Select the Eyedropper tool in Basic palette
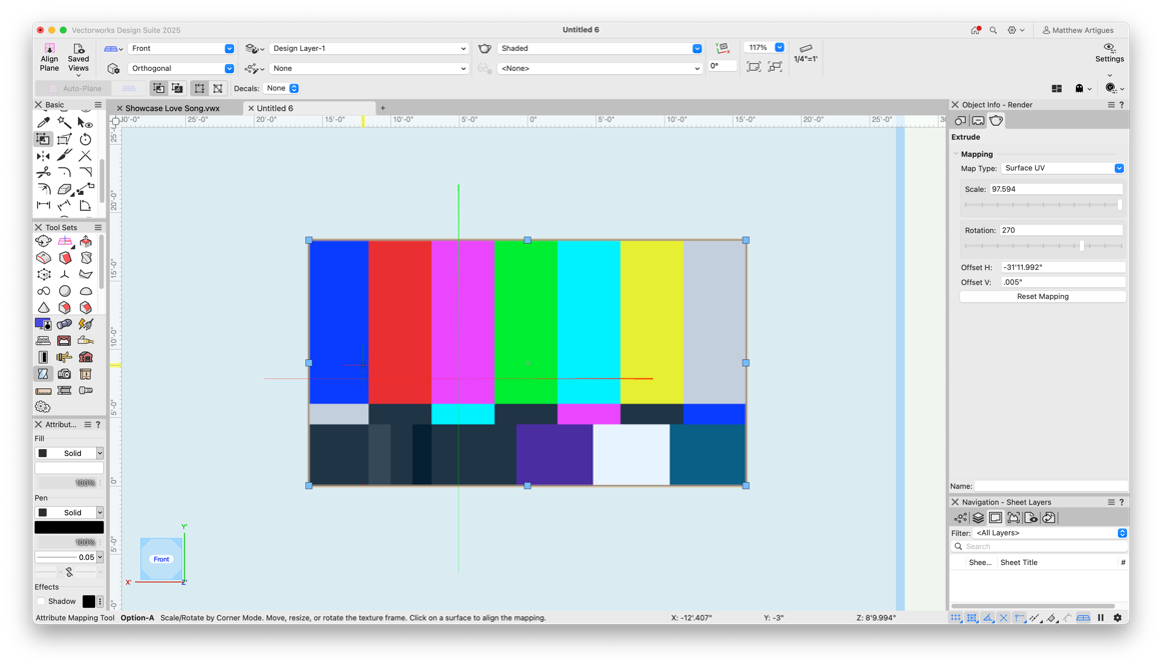1167x672 pixels. 43,123
